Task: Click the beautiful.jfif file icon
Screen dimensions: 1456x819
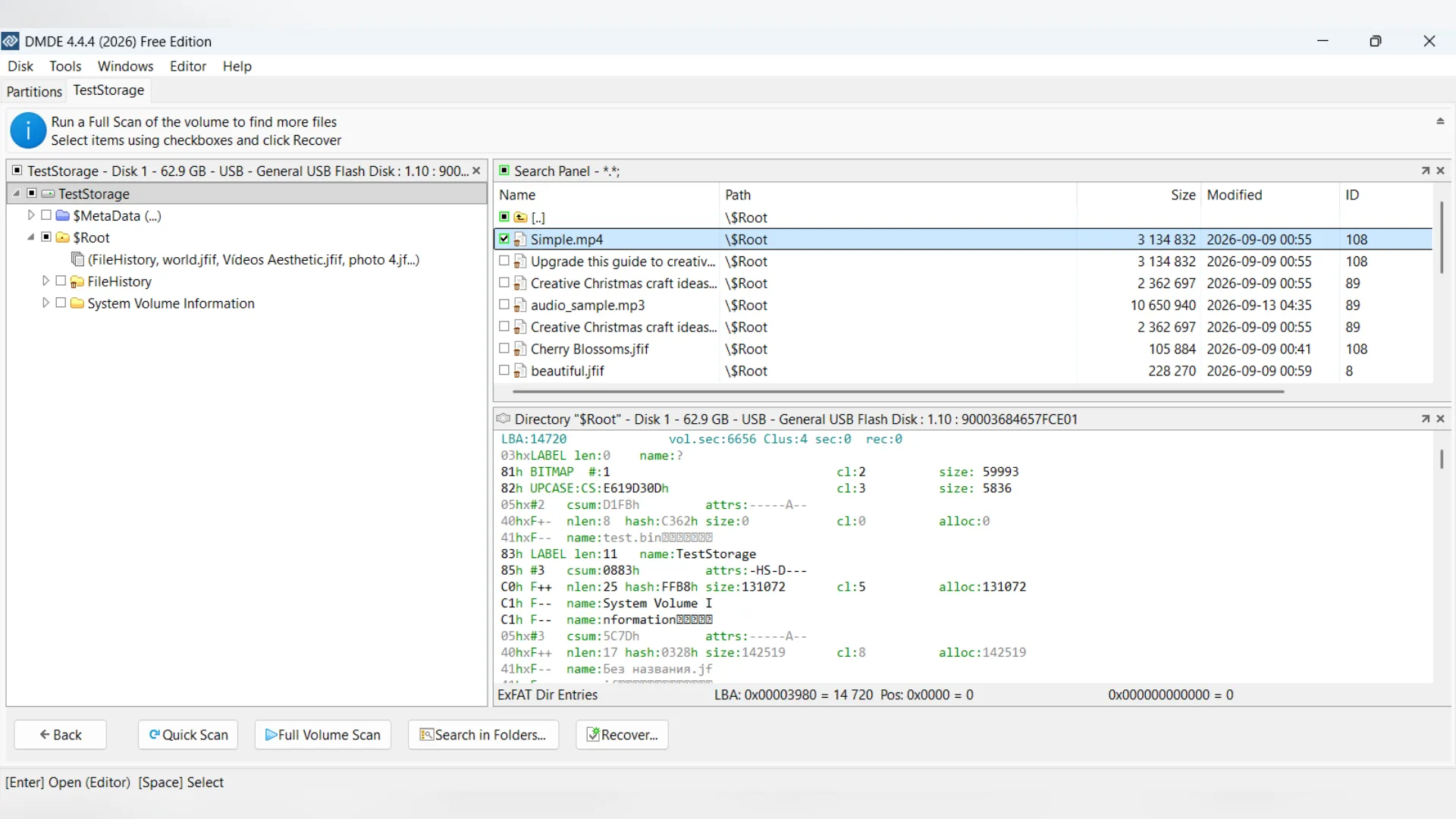Action: pyautogui.click(x=520, y=372)
